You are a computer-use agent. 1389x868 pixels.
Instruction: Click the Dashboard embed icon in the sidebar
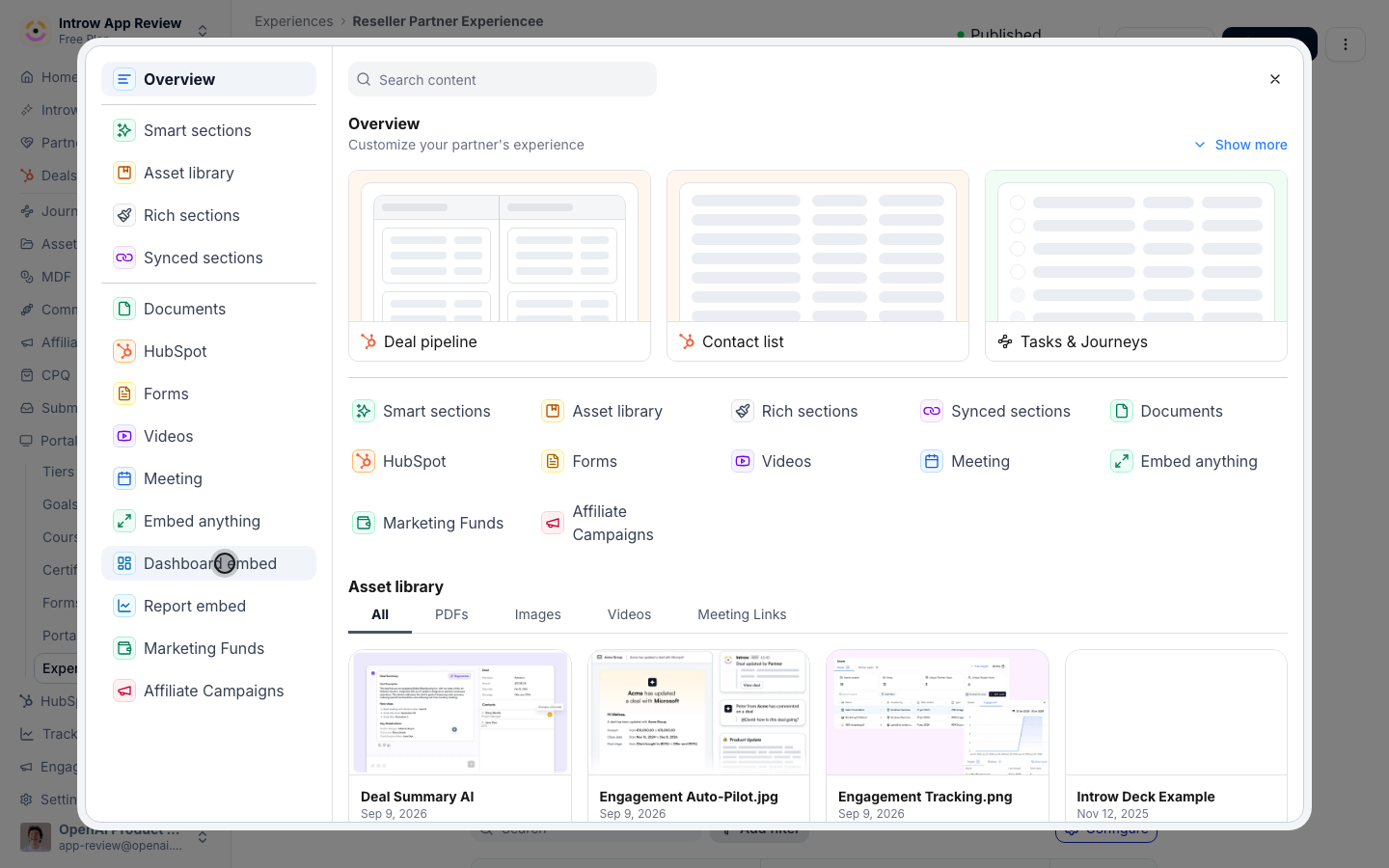pos(124,563)
